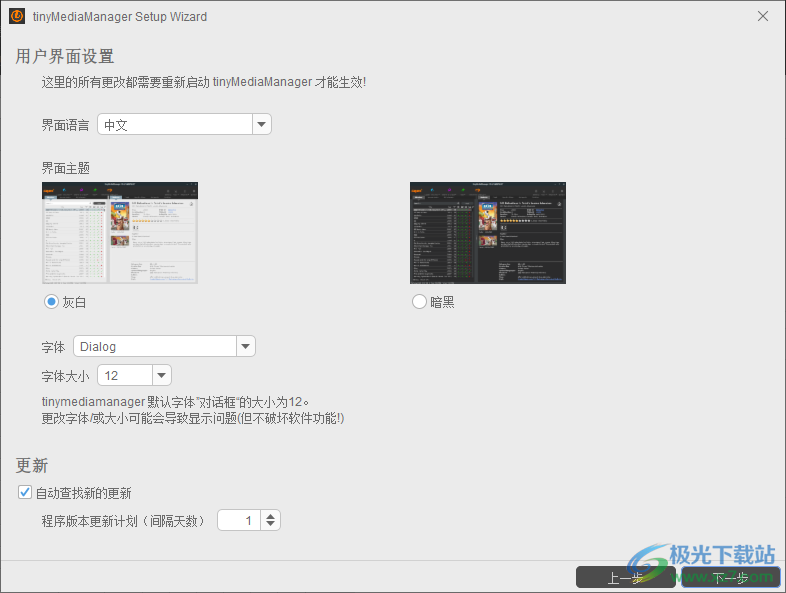The image size is (786, 593).
Task: Click the 界面主题 label
Action: point(66,168)
